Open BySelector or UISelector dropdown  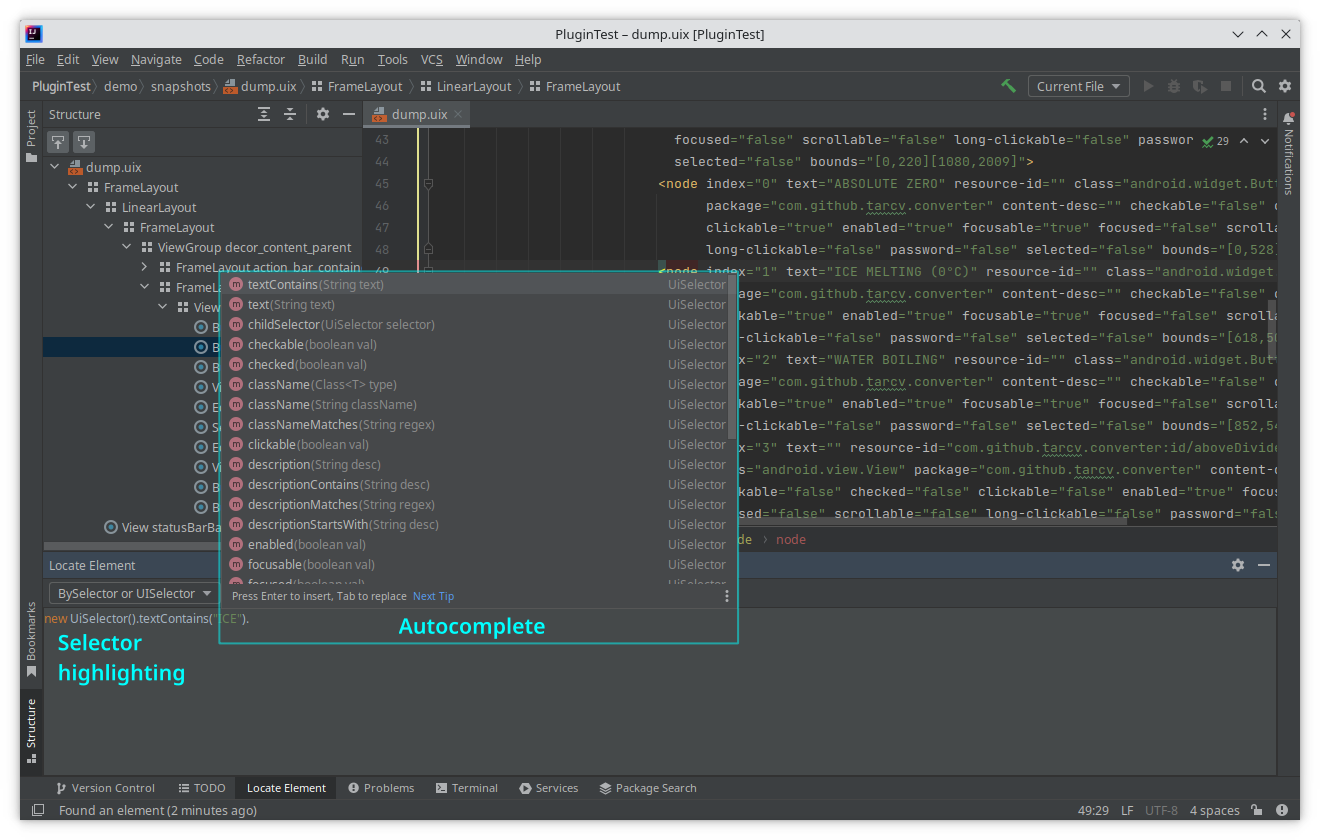pos(134,593)
